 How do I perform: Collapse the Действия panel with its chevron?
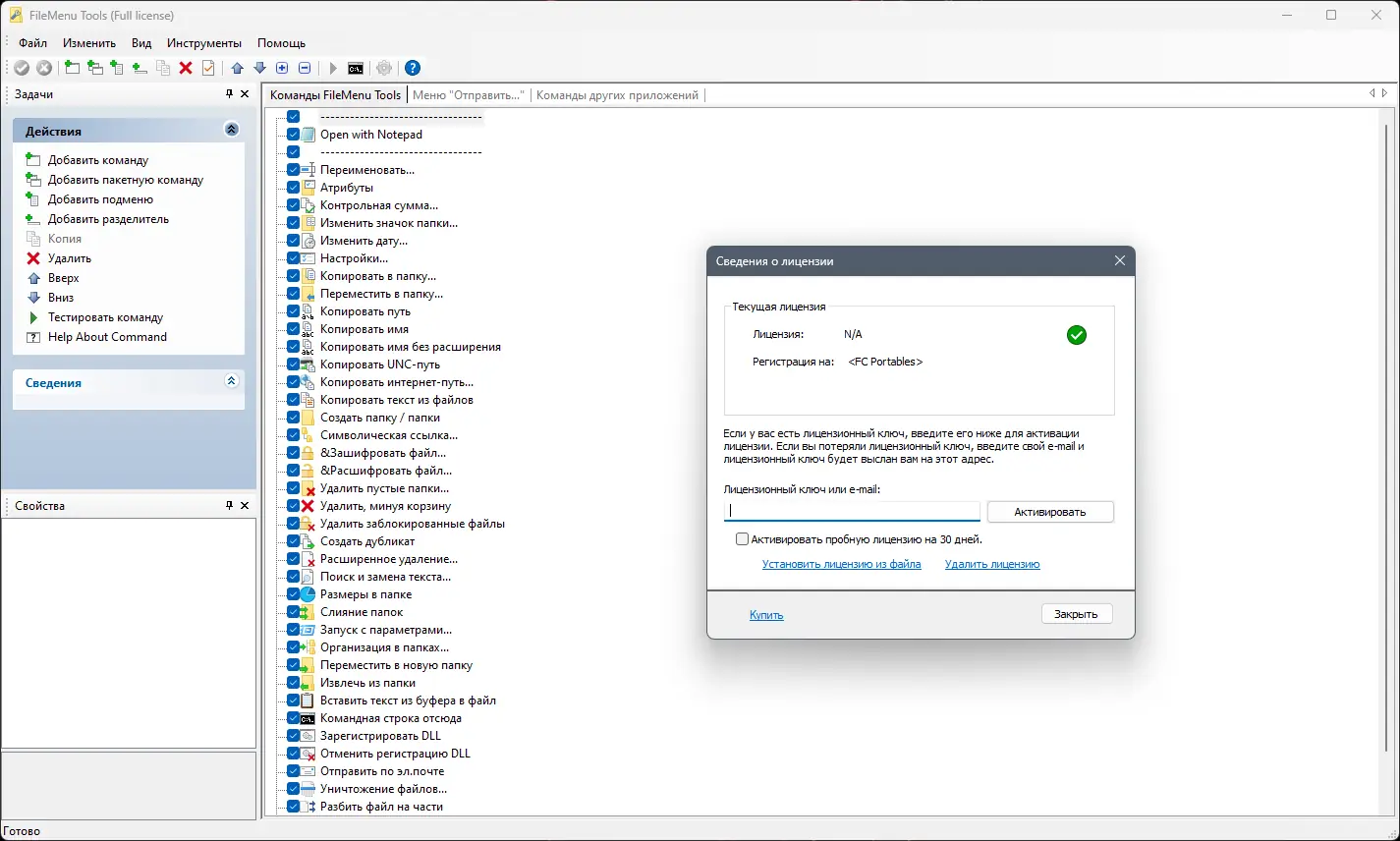click(x=232, y=129)
